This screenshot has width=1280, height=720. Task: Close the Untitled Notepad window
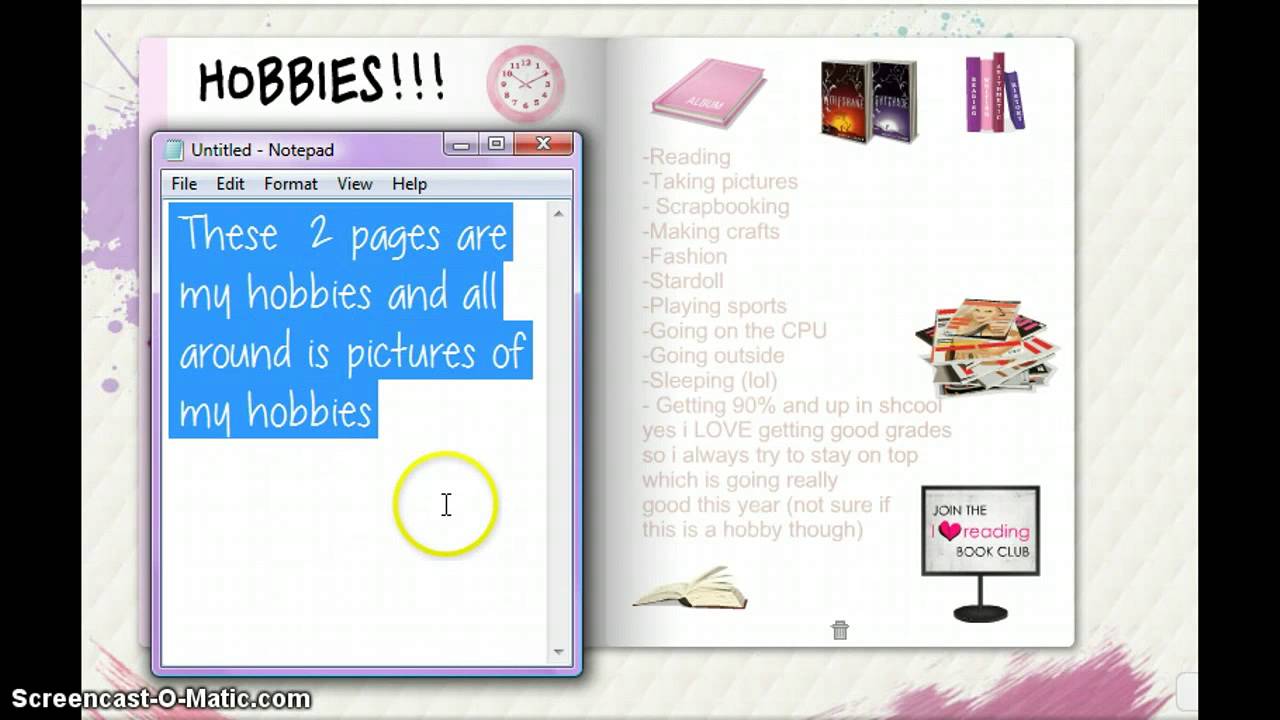pos(543,145)
